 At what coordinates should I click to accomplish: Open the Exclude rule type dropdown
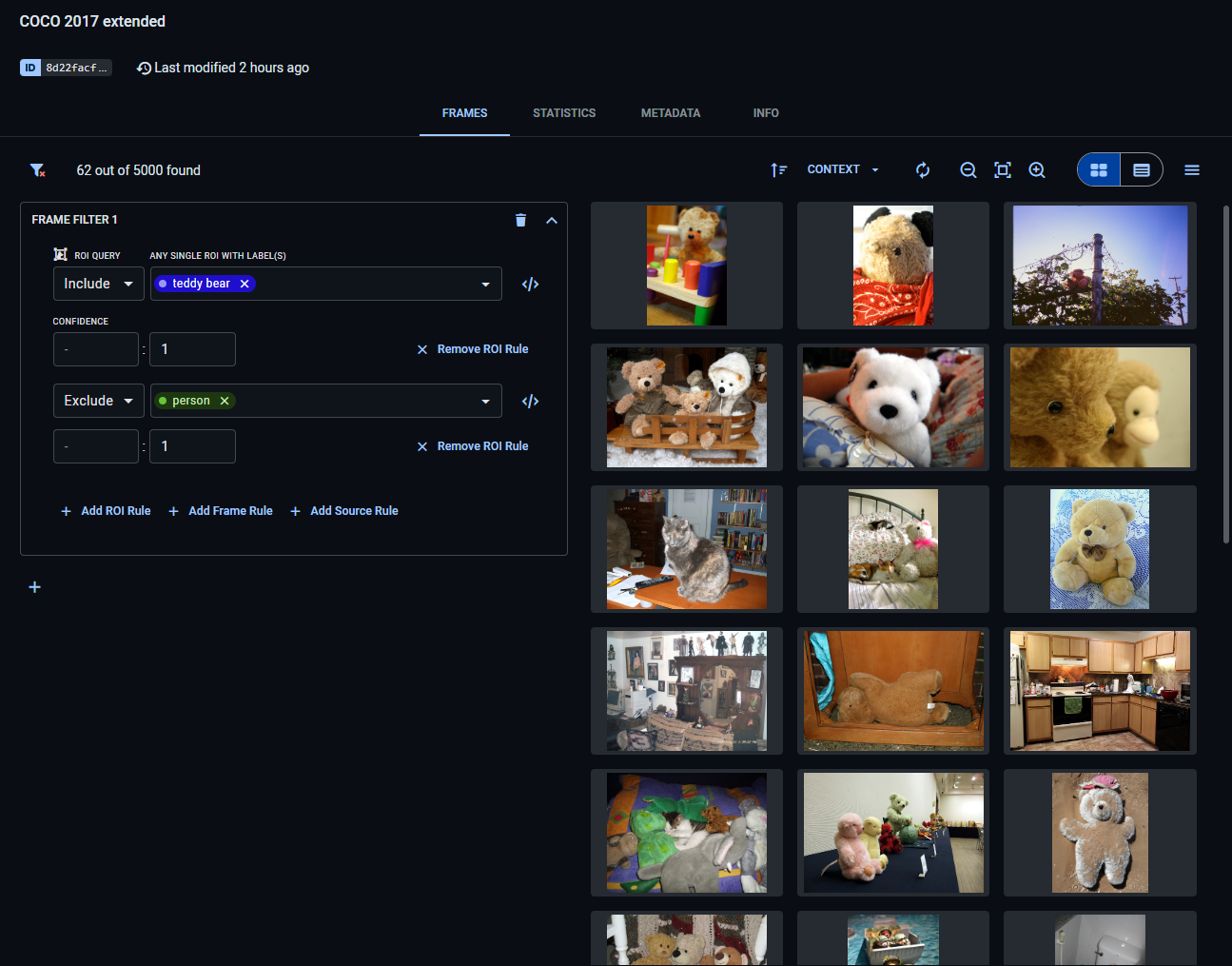point(98,401)
